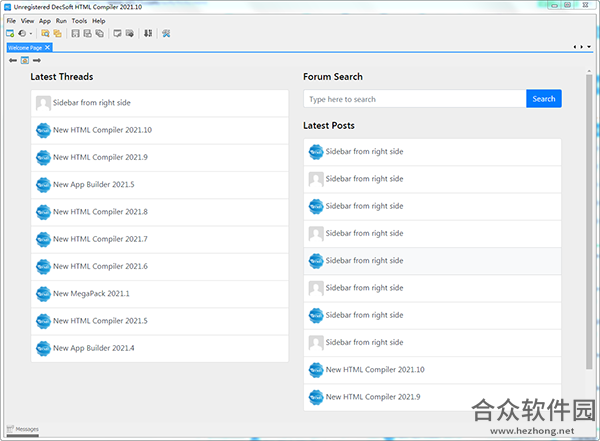Click the scrollbar up arrow
The height and width of the screenshot is (441, 600).
tap(589, 71)
